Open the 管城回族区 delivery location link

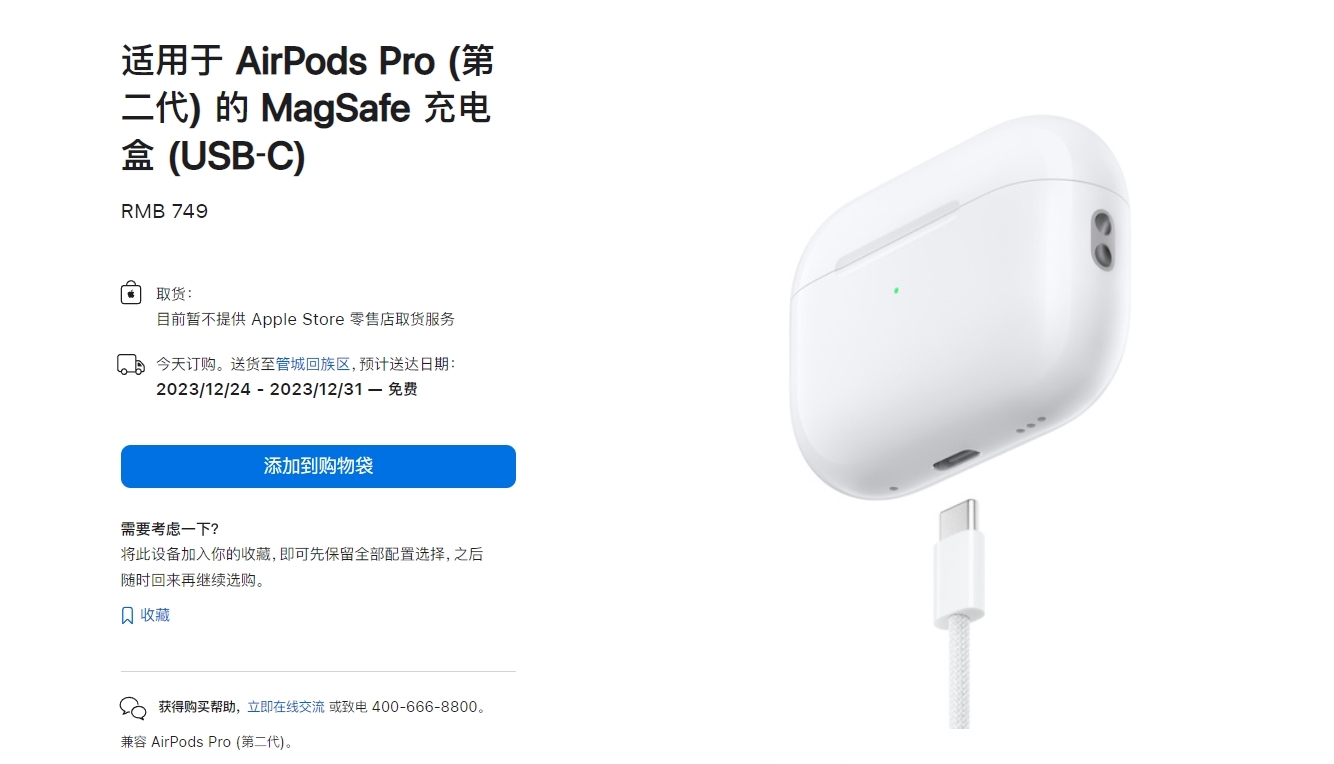[313, 364]
